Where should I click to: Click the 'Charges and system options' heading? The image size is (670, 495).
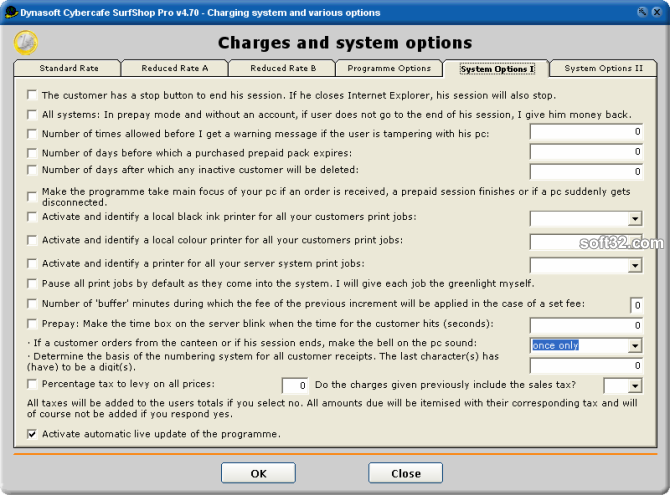pyautogui.click(x=345, y=43)
